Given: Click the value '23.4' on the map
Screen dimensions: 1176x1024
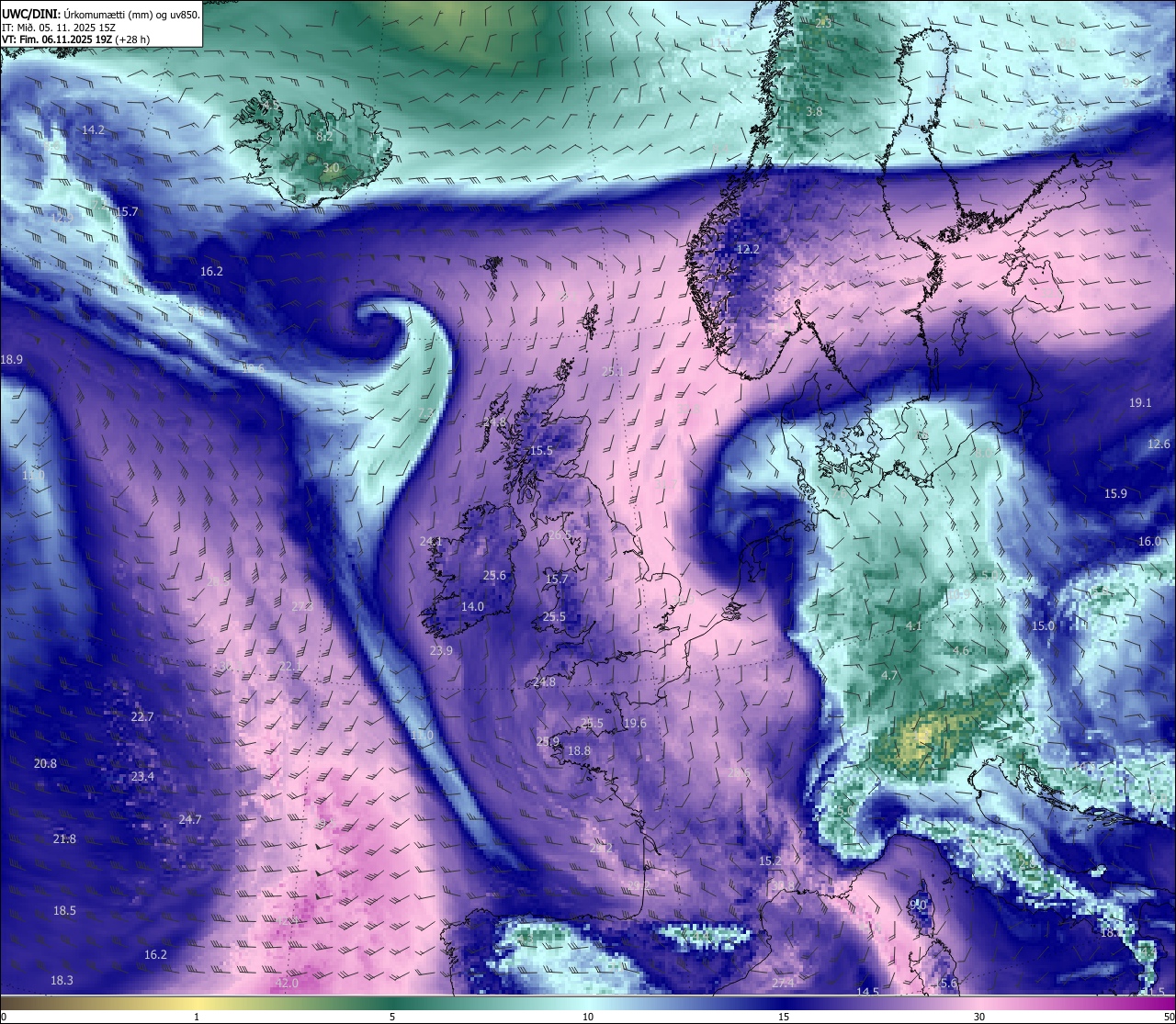Looking at the screenshot, I should pyautogui.click(x=142, y=776).
